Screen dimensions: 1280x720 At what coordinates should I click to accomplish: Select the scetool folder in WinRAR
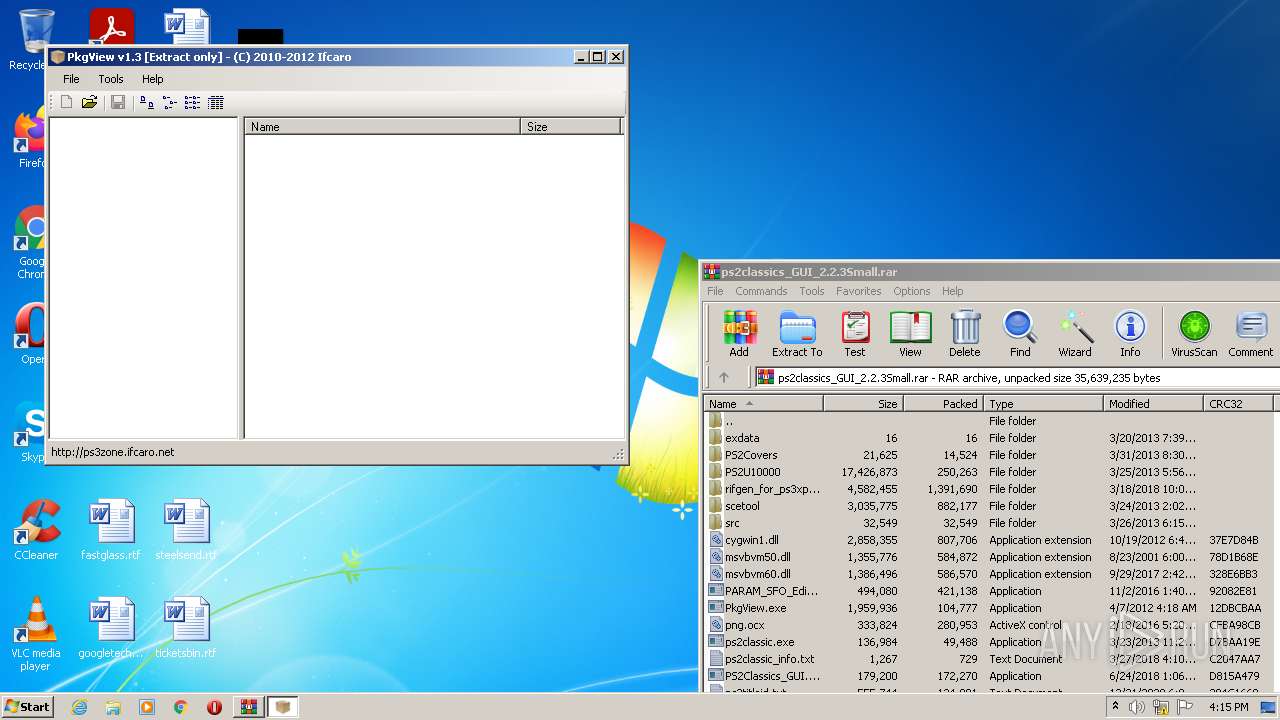(x=742, y=506)
